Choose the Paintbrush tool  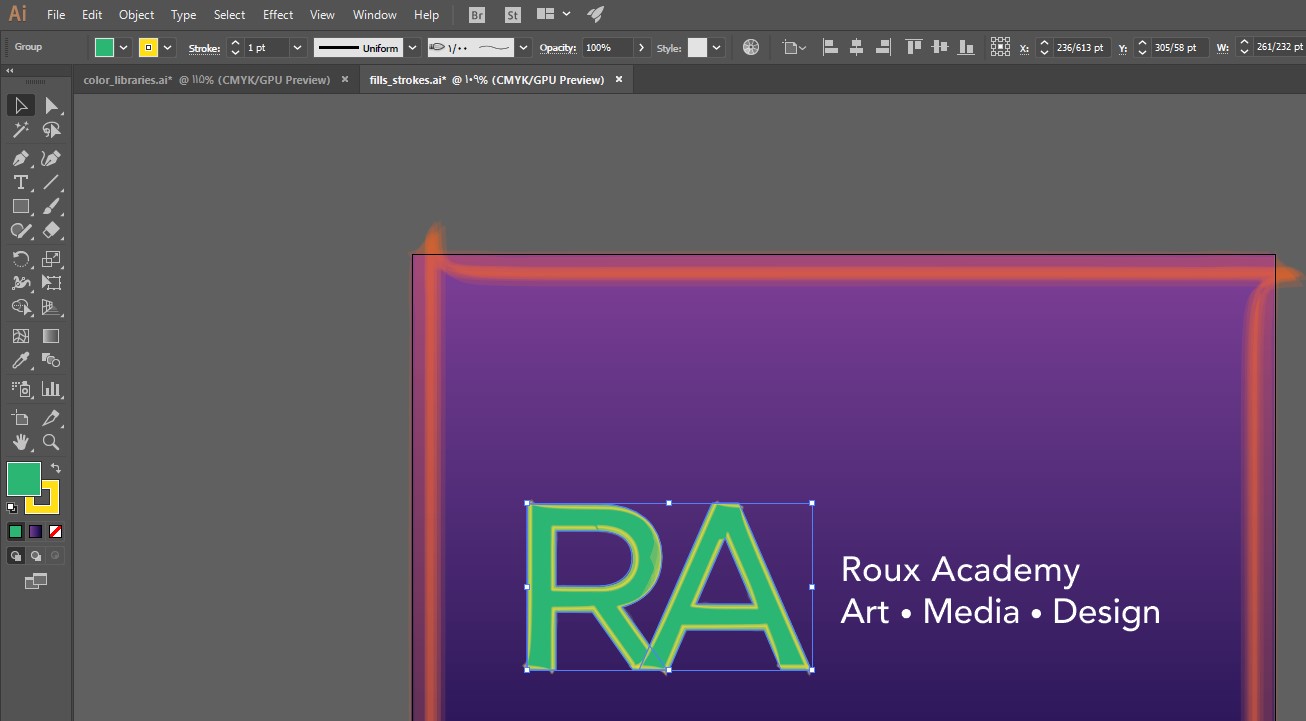point(52,206)
